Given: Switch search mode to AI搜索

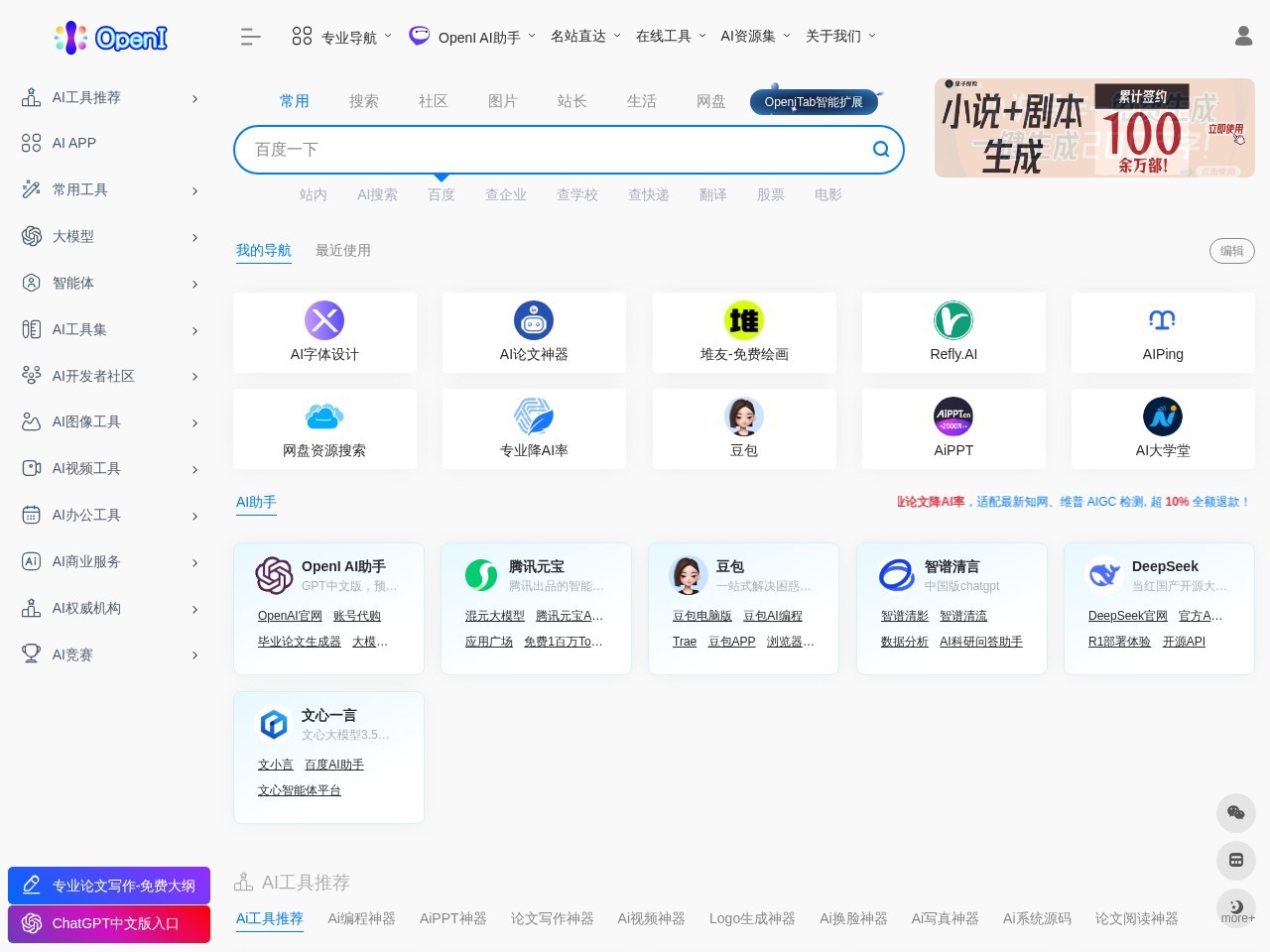Looking at the screenshot, I should [x=377, y=194].
